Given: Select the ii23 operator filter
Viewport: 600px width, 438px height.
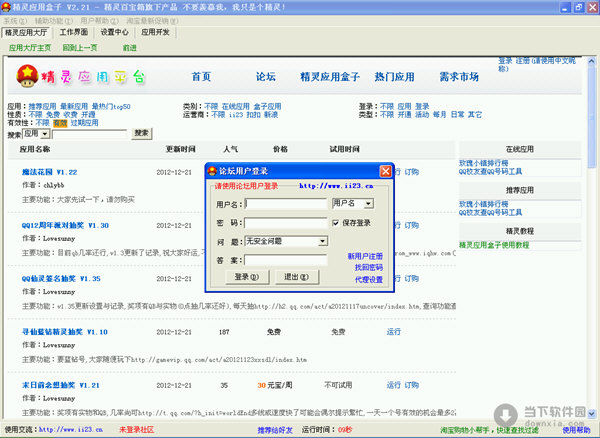Looking at the screenshot, I should [236, 114].
